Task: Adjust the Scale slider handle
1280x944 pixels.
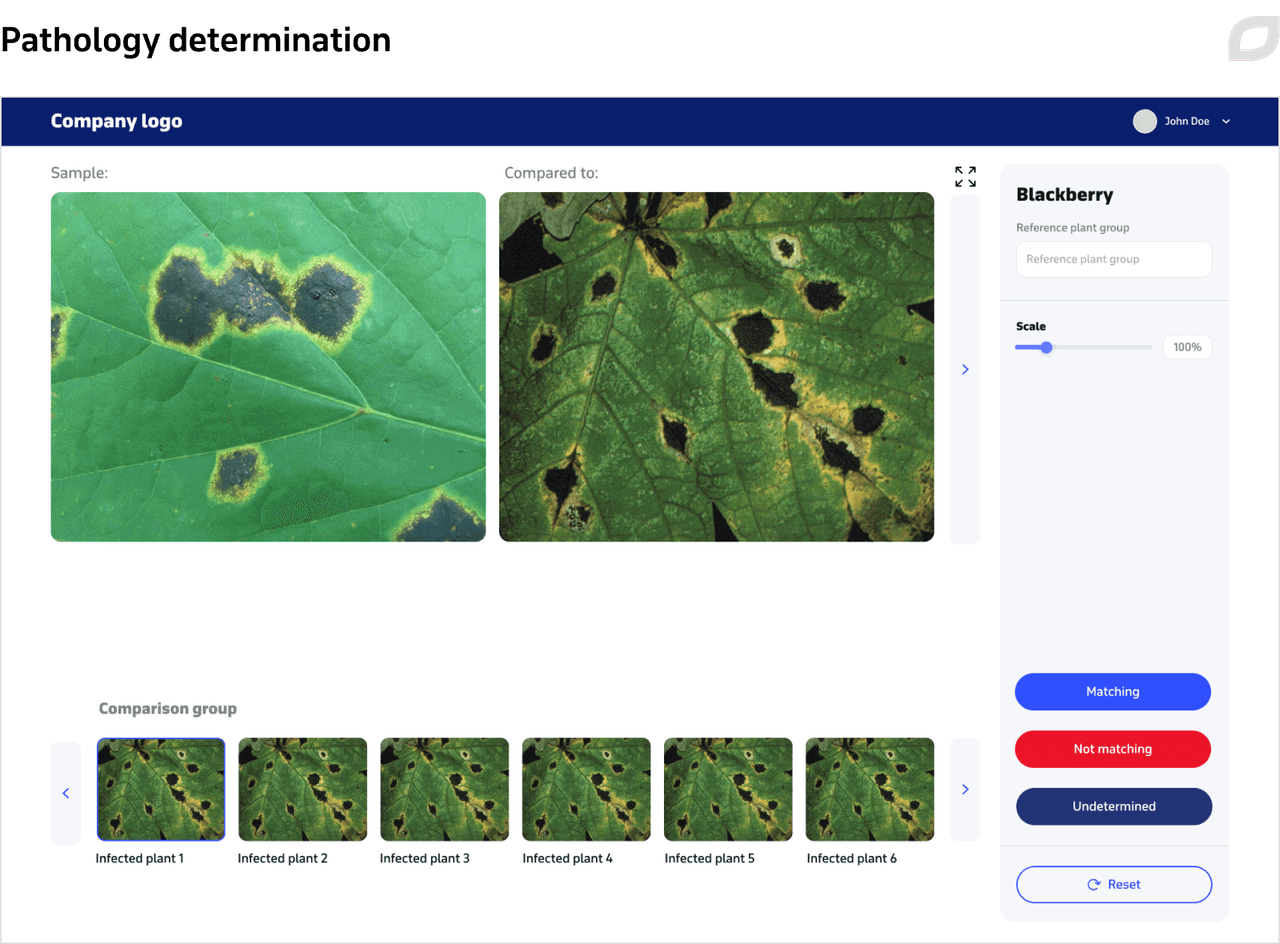Action: [x=1046, y=347]
